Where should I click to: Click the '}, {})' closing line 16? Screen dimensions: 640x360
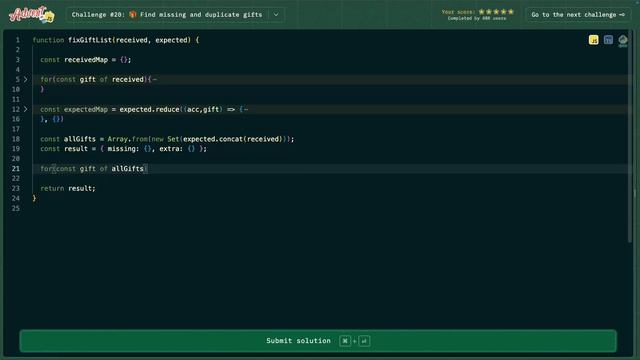tap(52, 119)
